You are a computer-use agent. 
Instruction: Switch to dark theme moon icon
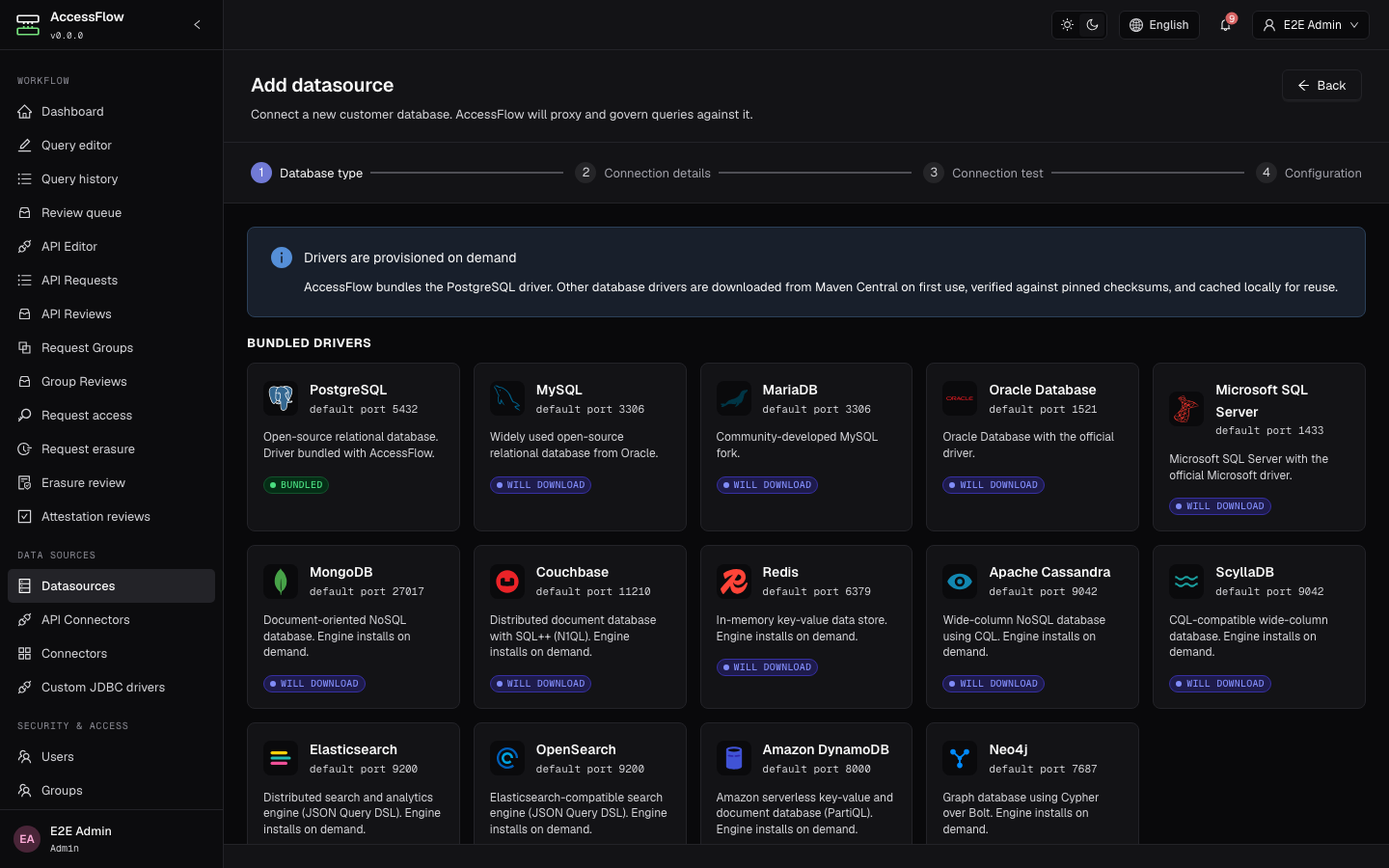(1092, 25)
